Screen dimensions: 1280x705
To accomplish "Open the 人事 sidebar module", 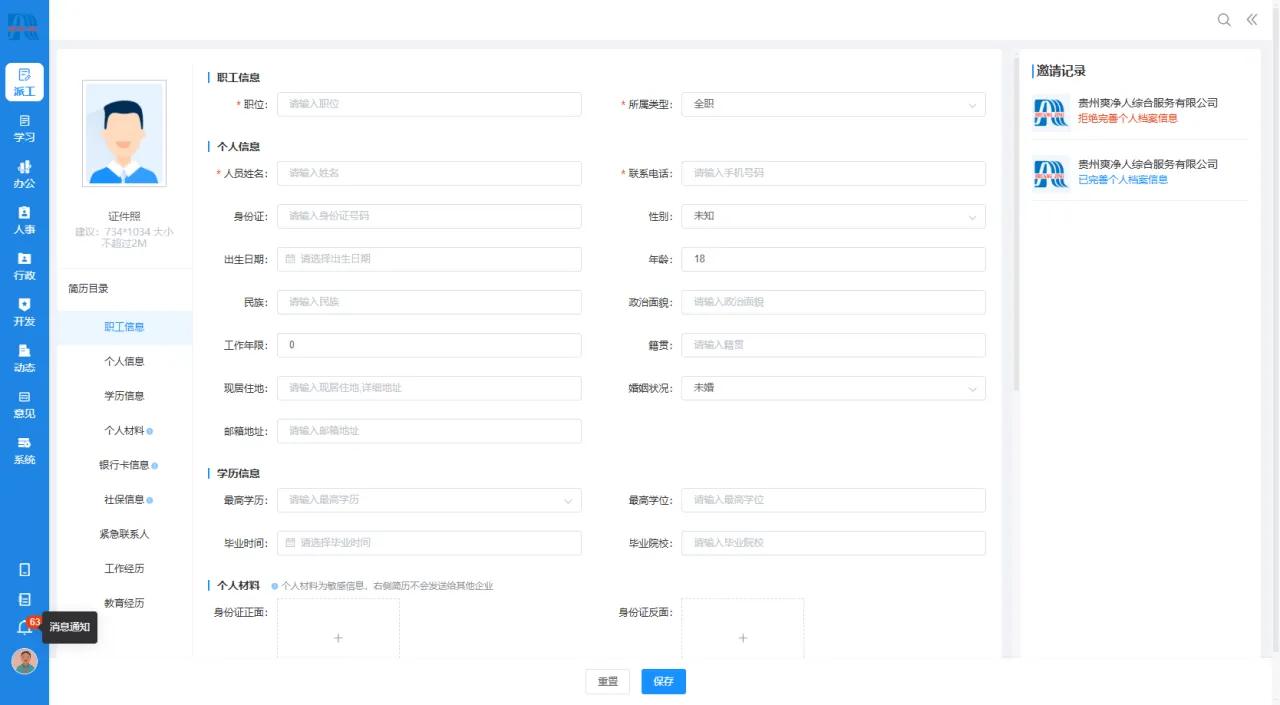I will [x=24, y=220].
